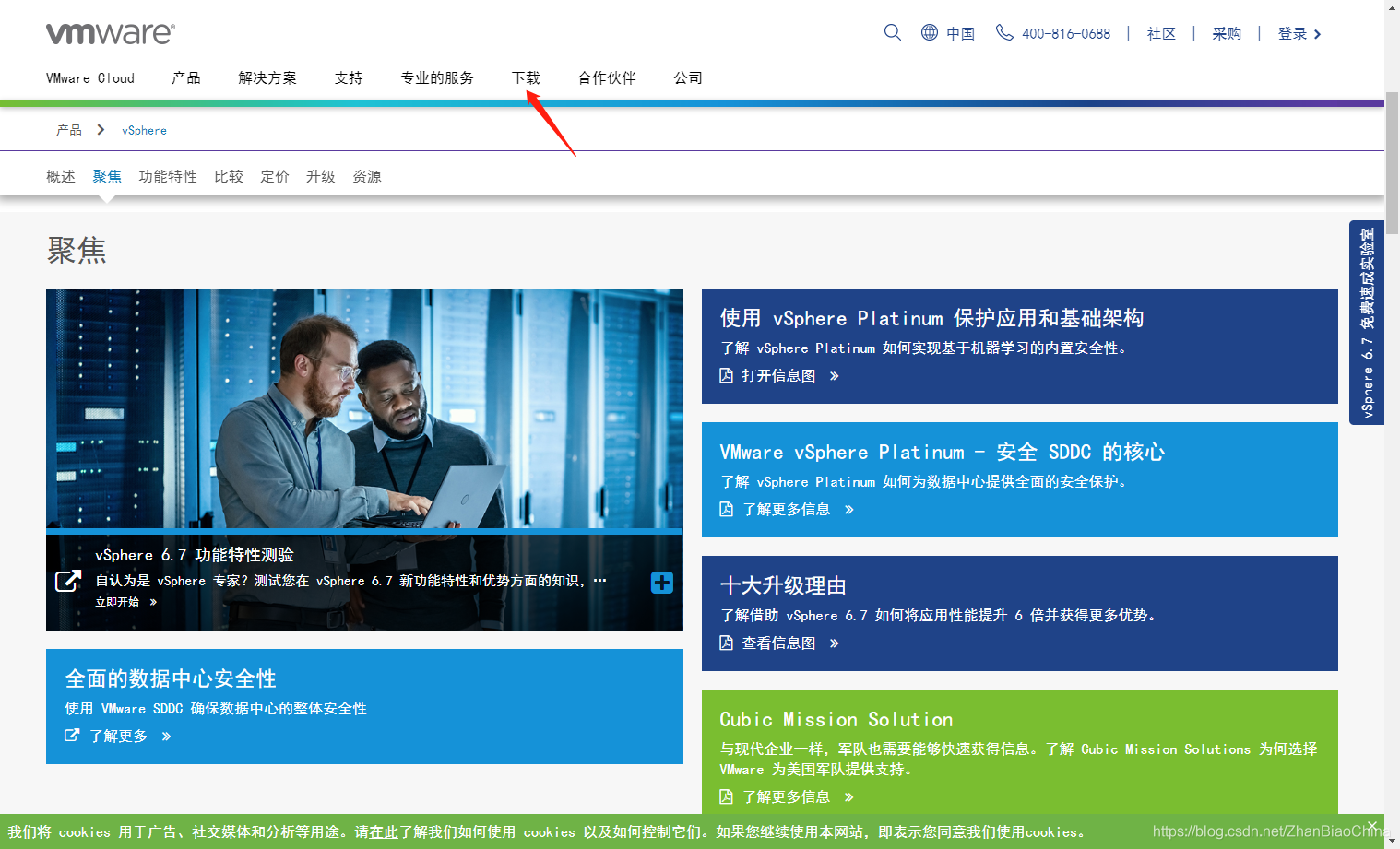Click the Cubic Mission Solution heading
1400x849 pixels.
click(x=836, y=719)
